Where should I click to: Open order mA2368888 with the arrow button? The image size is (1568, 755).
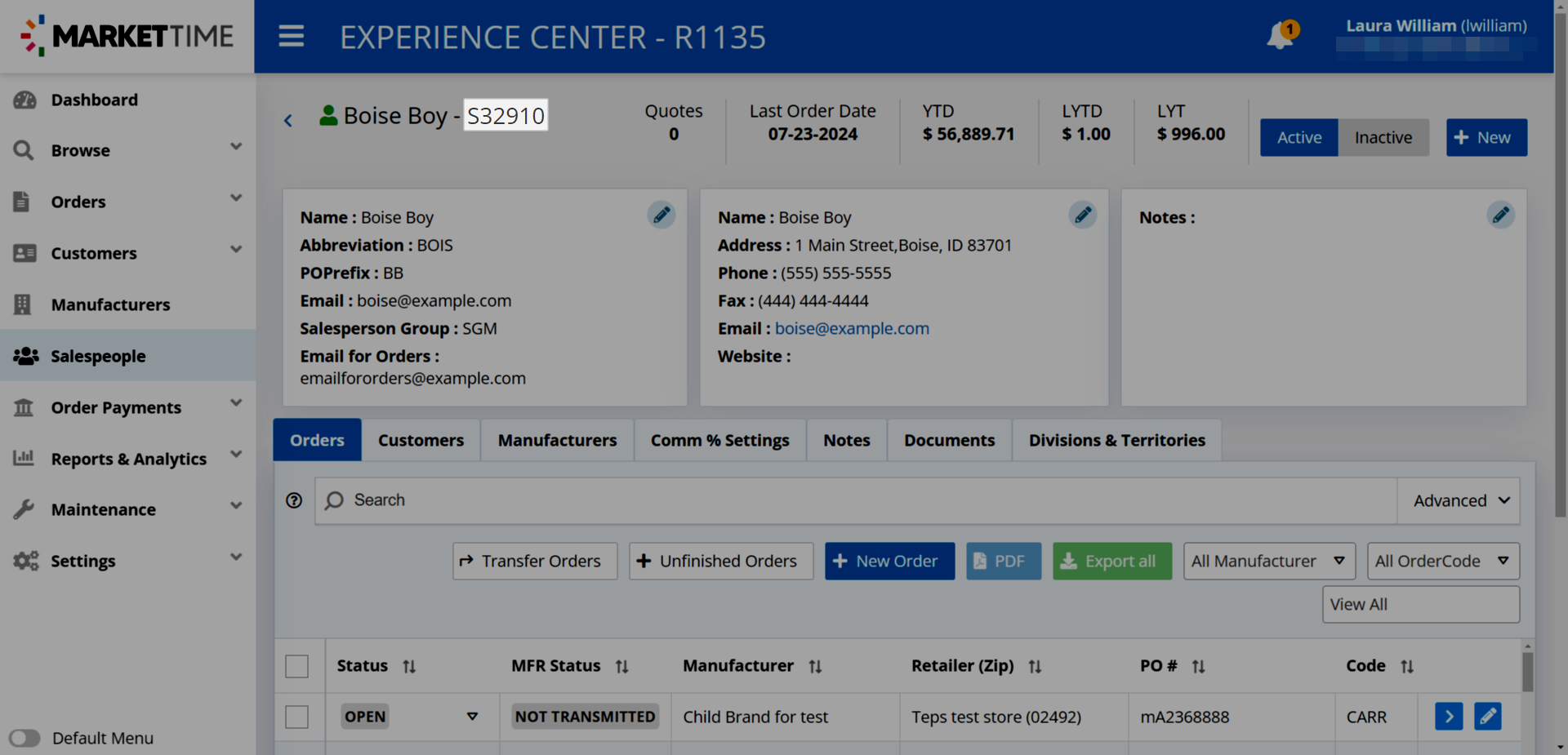pos(1449,717)
